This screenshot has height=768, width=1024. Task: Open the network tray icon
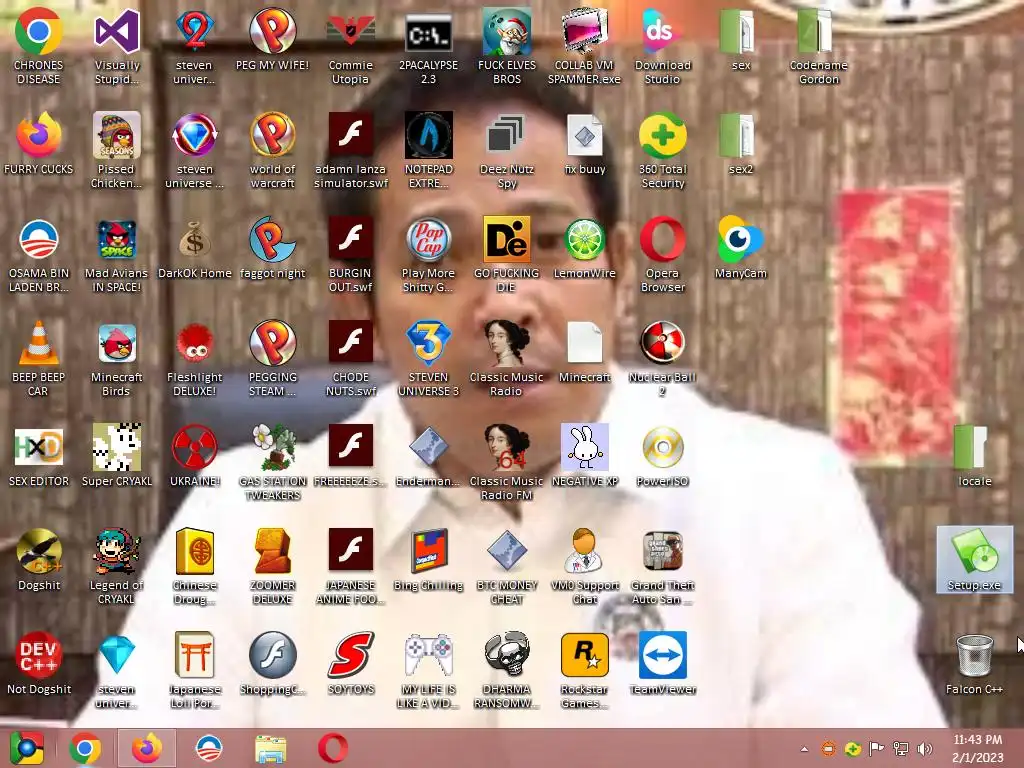point(901,749)
